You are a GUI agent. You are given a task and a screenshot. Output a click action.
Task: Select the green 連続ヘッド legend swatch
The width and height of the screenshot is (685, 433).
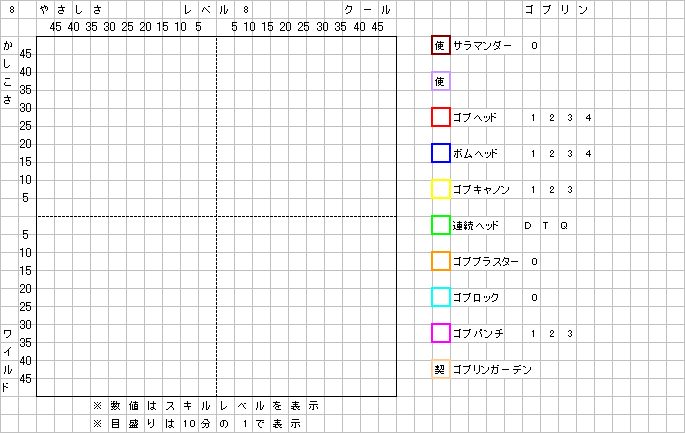(441, 225)
